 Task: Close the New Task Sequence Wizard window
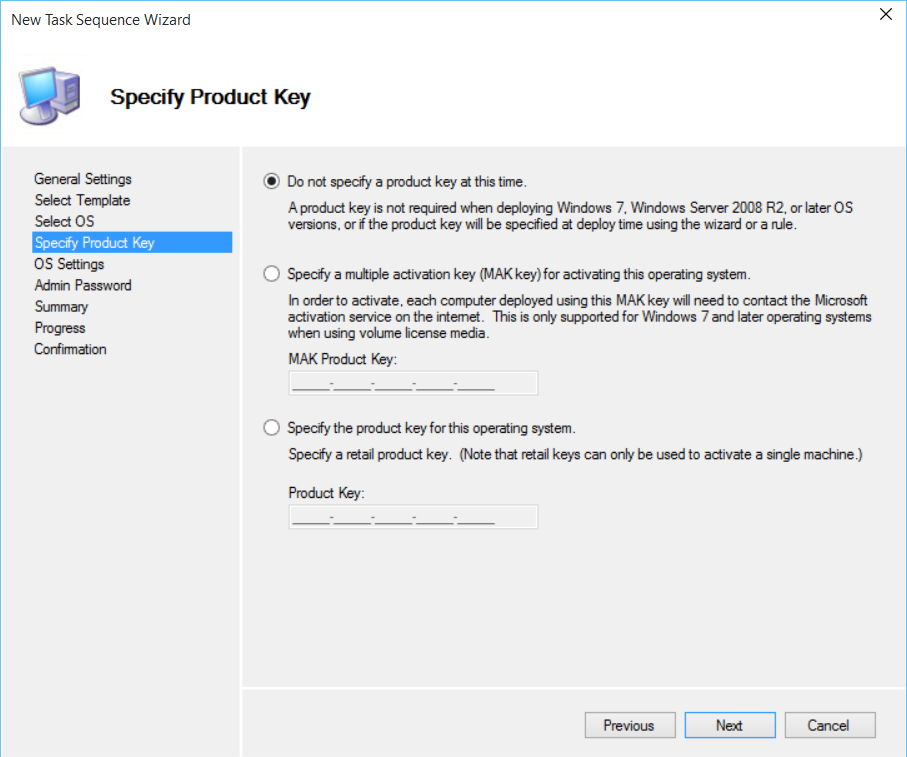(885, 15)
